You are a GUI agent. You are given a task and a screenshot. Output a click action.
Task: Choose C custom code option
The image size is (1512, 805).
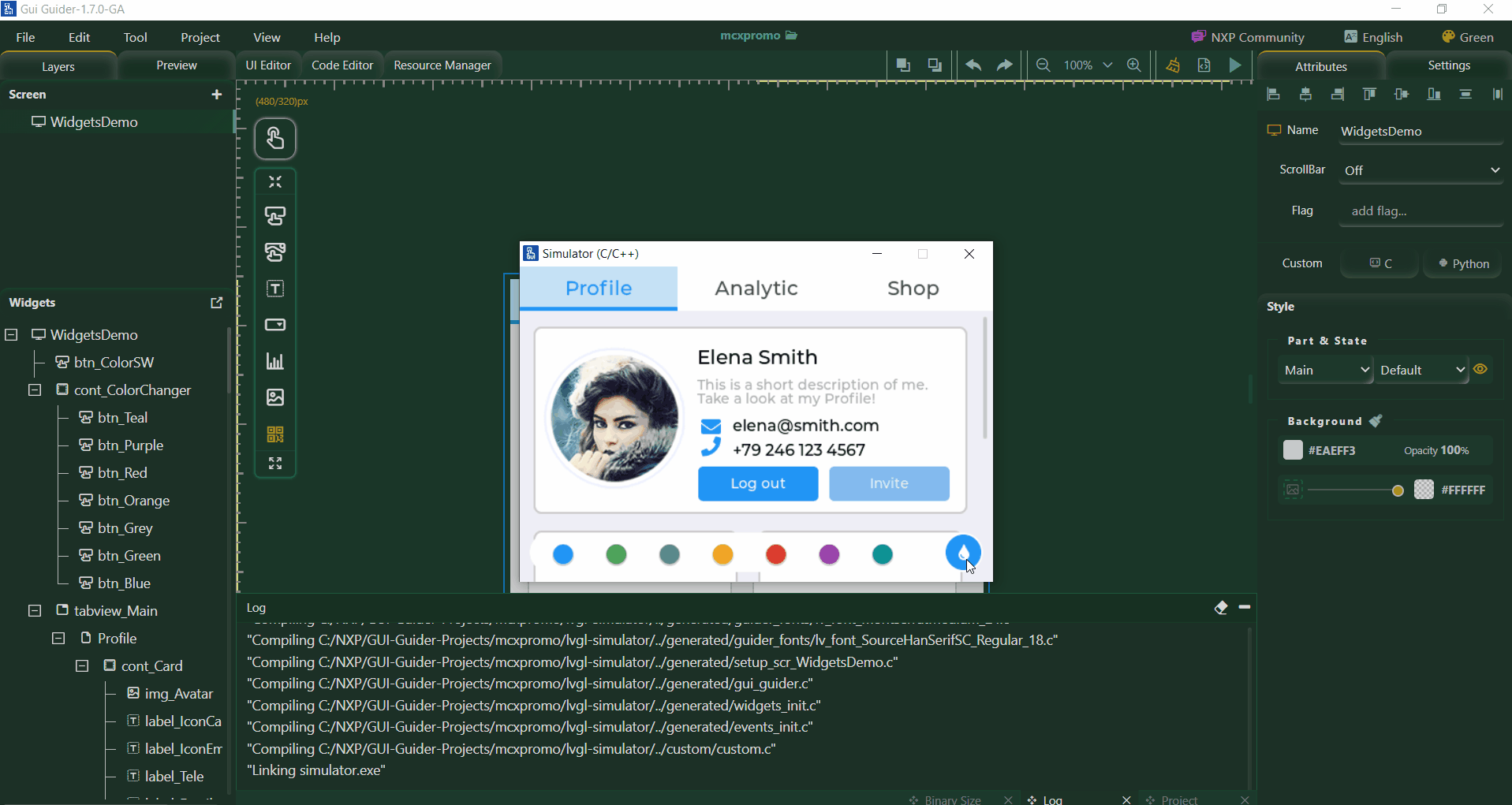(1380, 263)
